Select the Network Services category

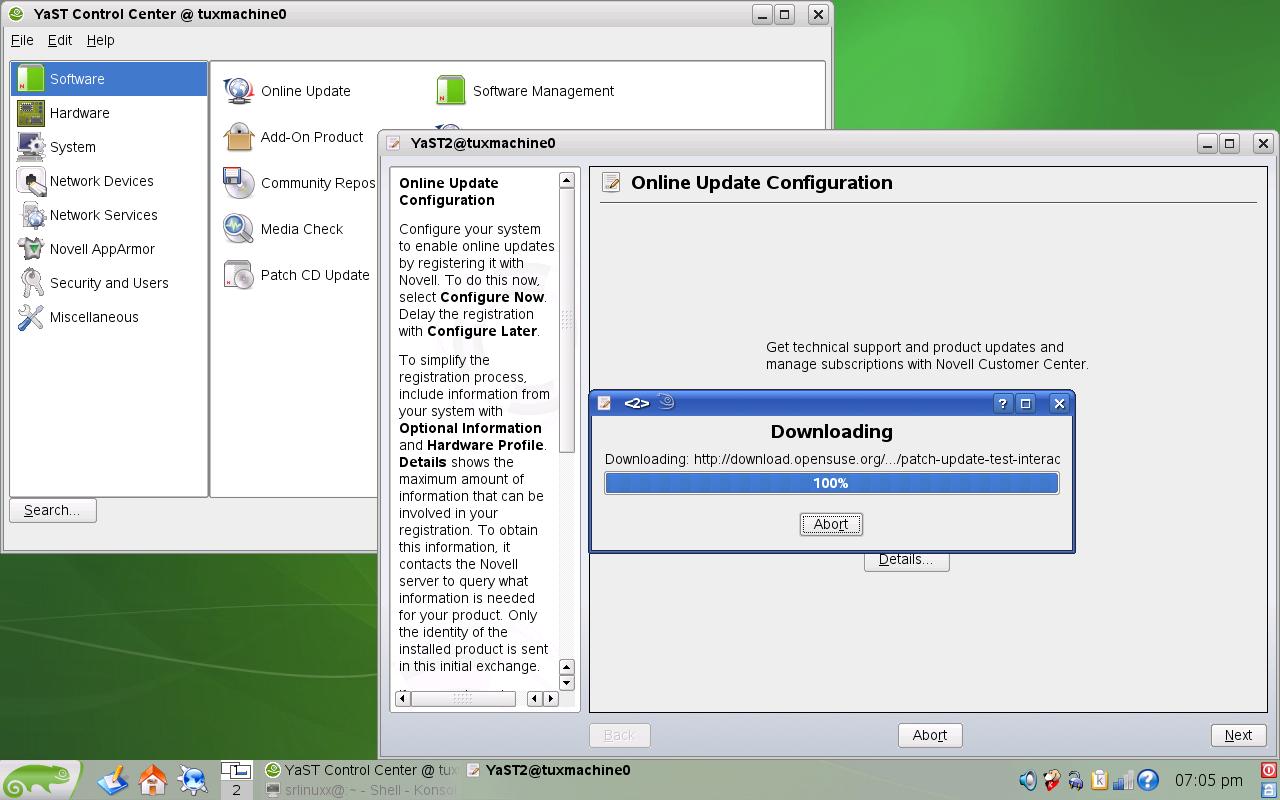tap(109, 215)
